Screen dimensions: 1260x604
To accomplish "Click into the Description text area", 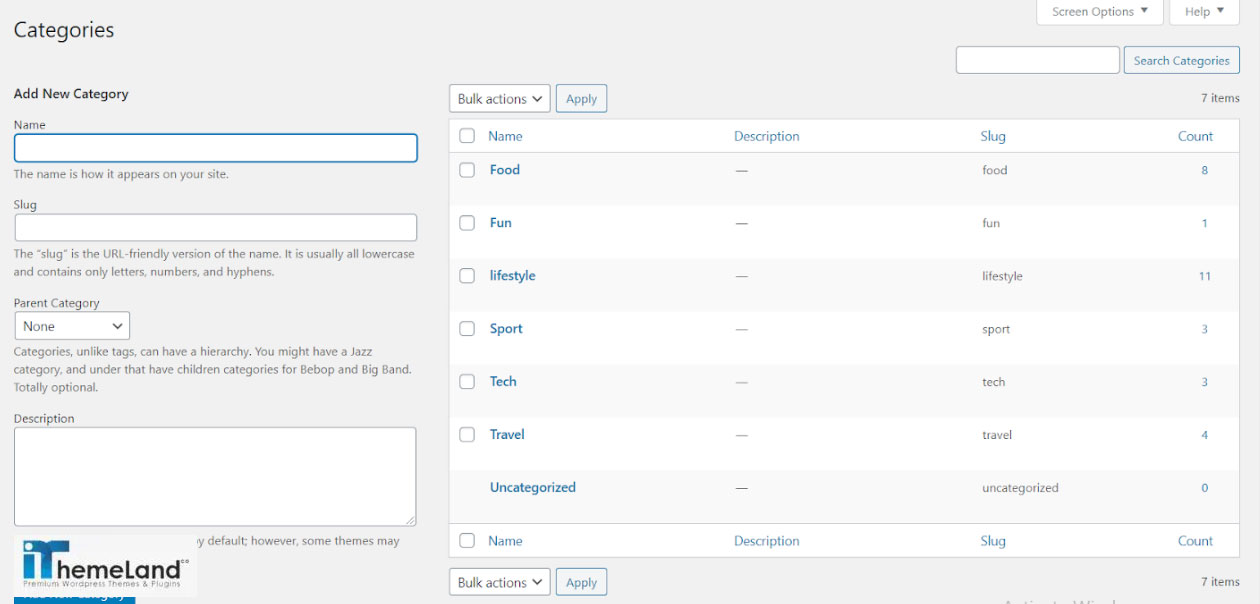I will click(x=215, y=476).
